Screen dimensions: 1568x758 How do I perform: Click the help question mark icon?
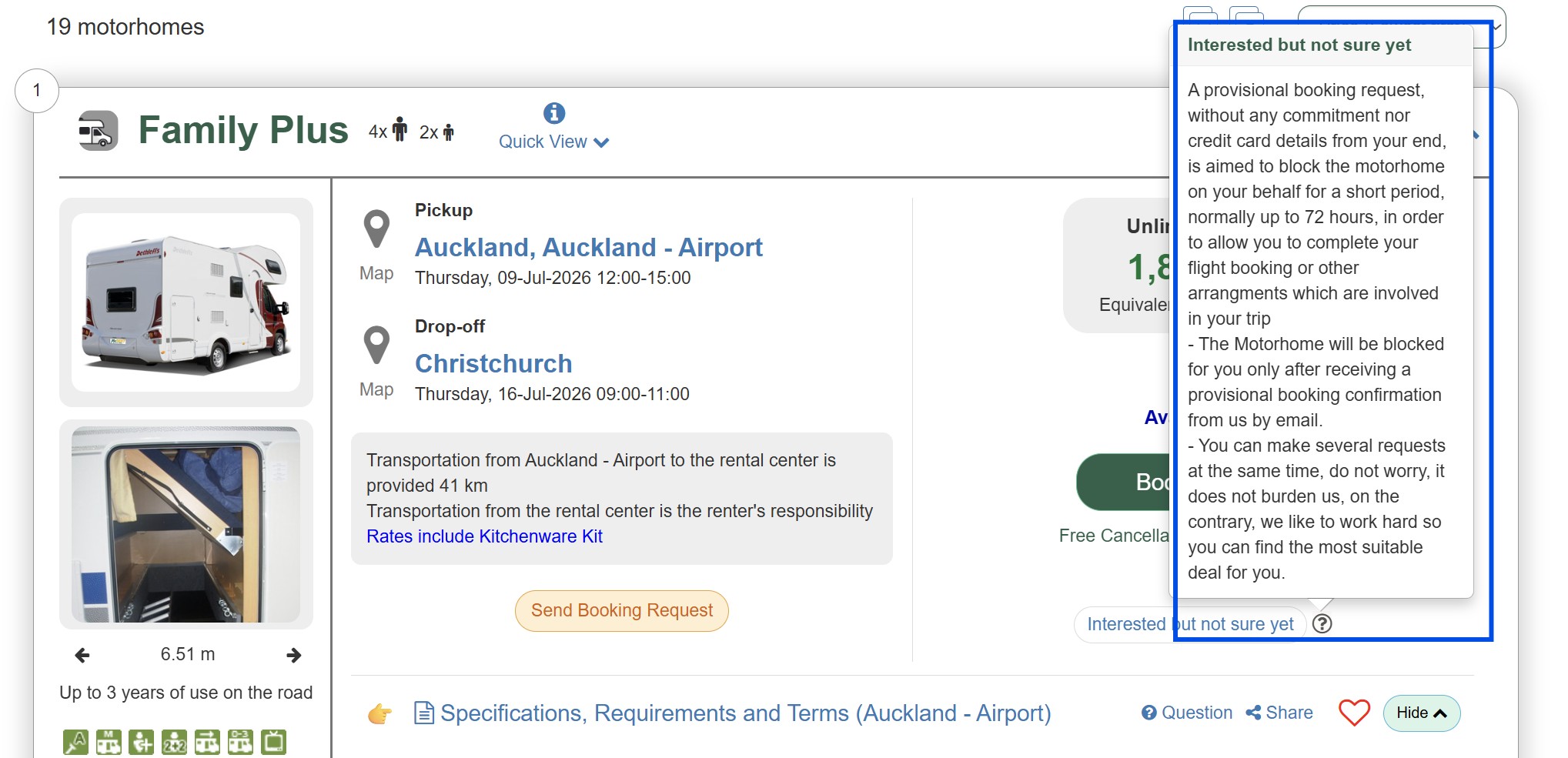click(1322, 623)
